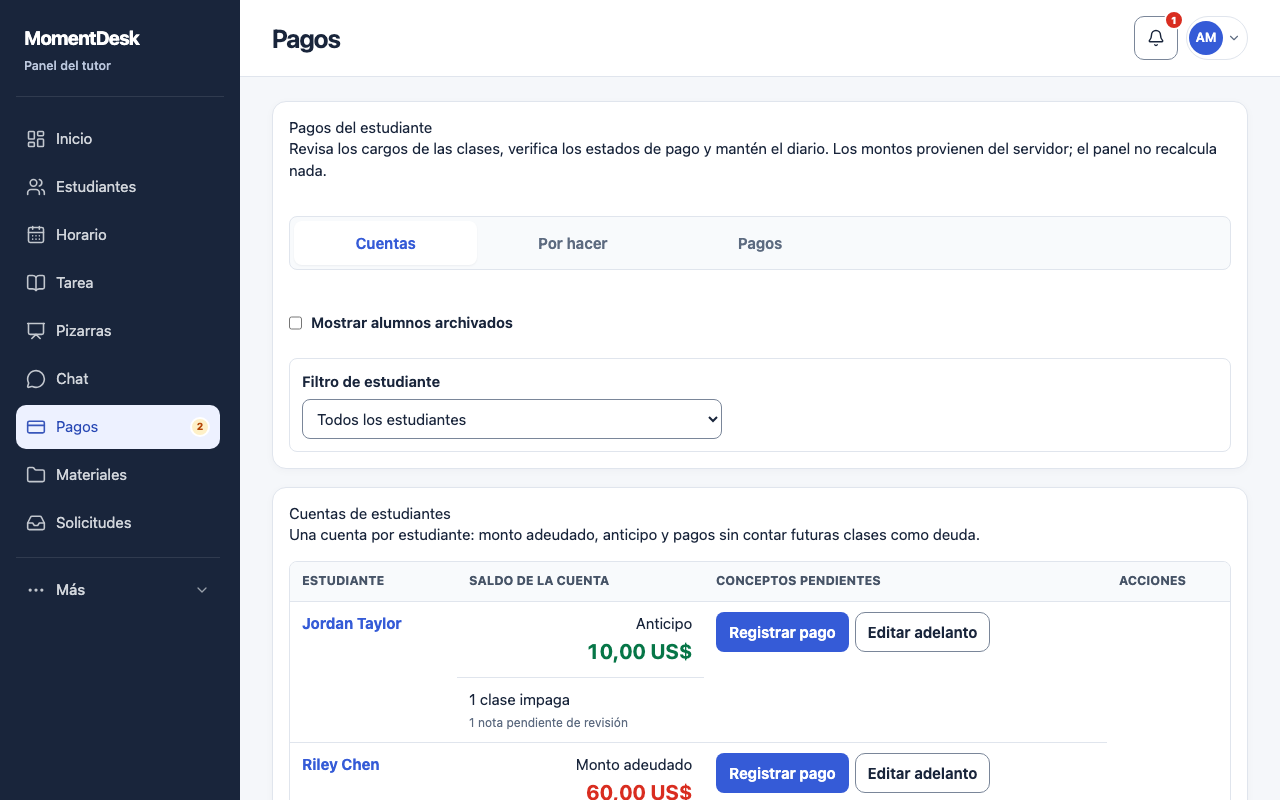Click the Saldo de la cuenta column header
Image resolution: width=1280 pixels, height=800 pixels.
(539, 581)
